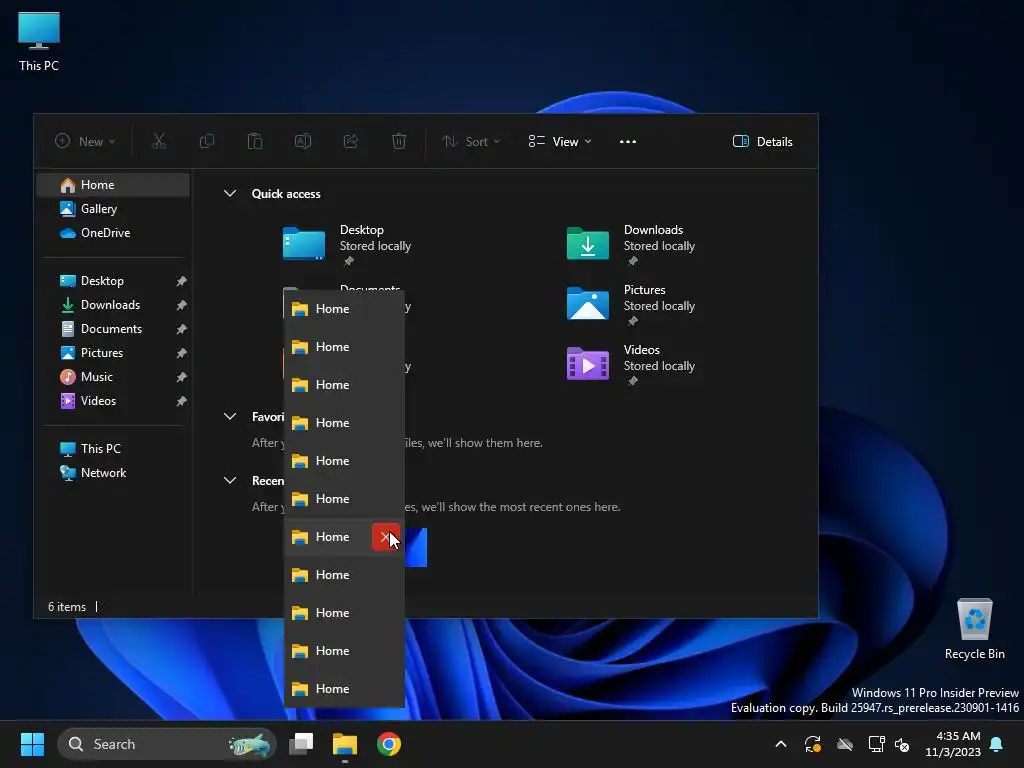The width and height of the screenshot is (1024, 768).
Task: Click the Copy icon in toolbar
Action: [206, 141]
